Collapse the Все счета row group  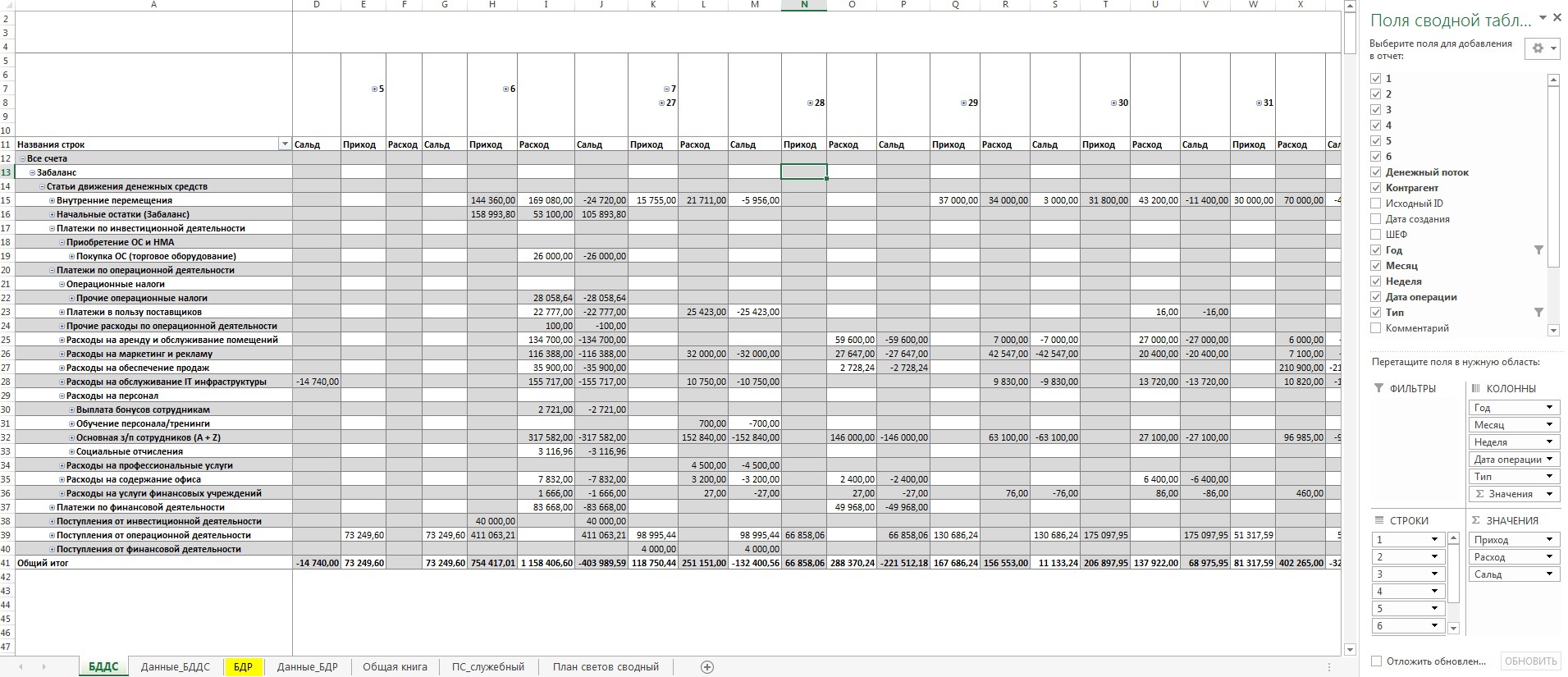23,159
